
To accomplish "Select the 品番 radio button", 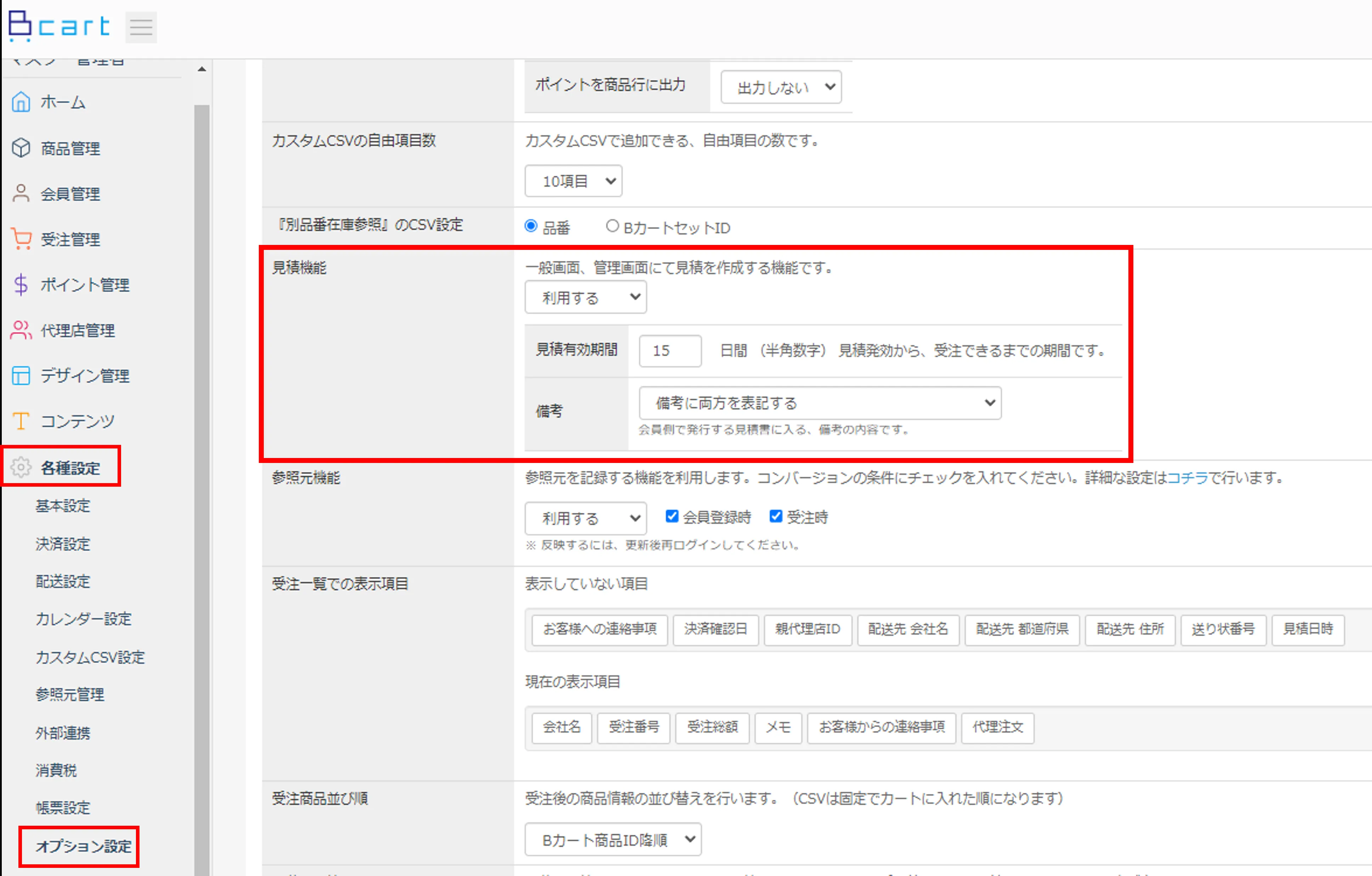I will [530, 226].
